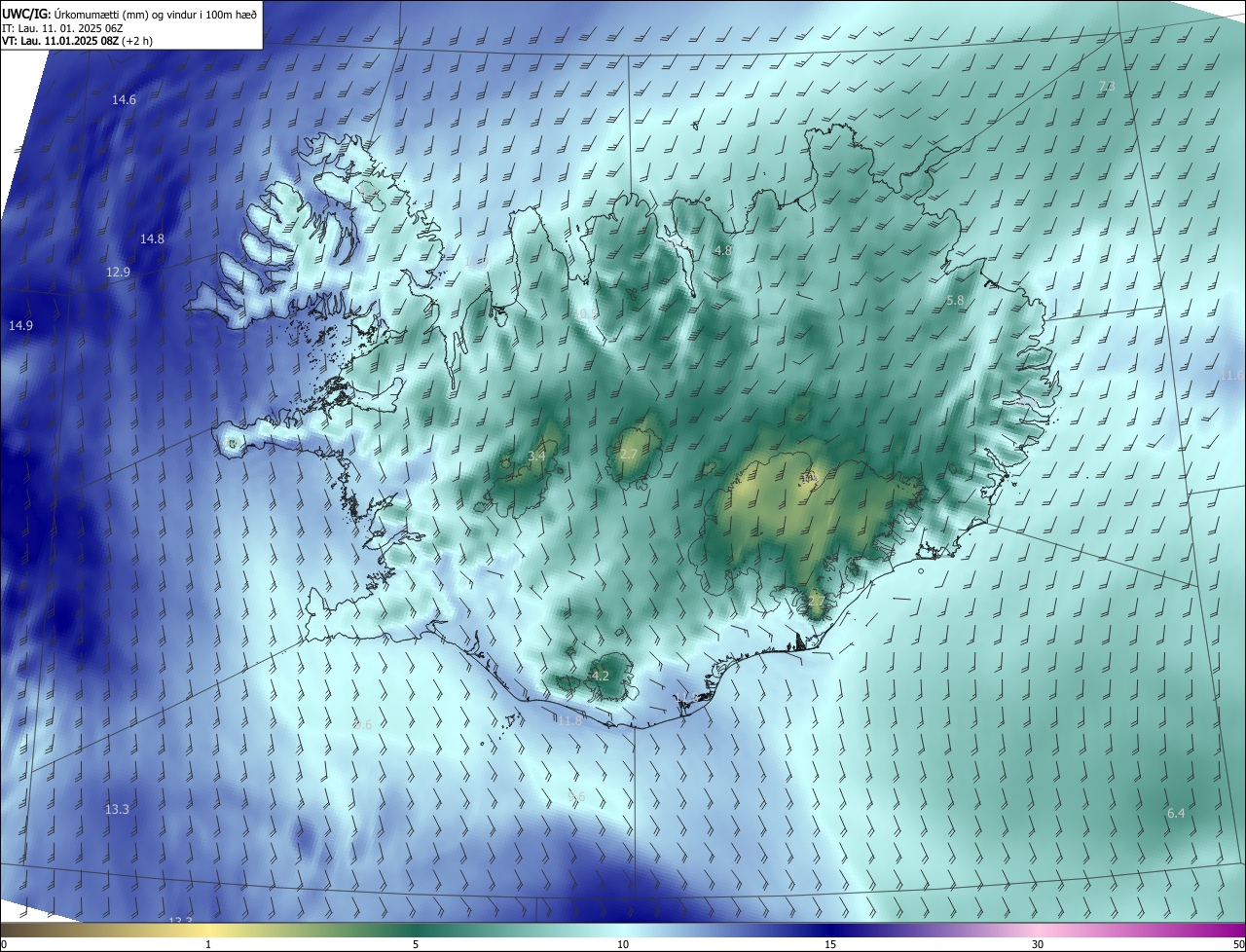Select the 5.8 value over east Iceland

point(955,301)
